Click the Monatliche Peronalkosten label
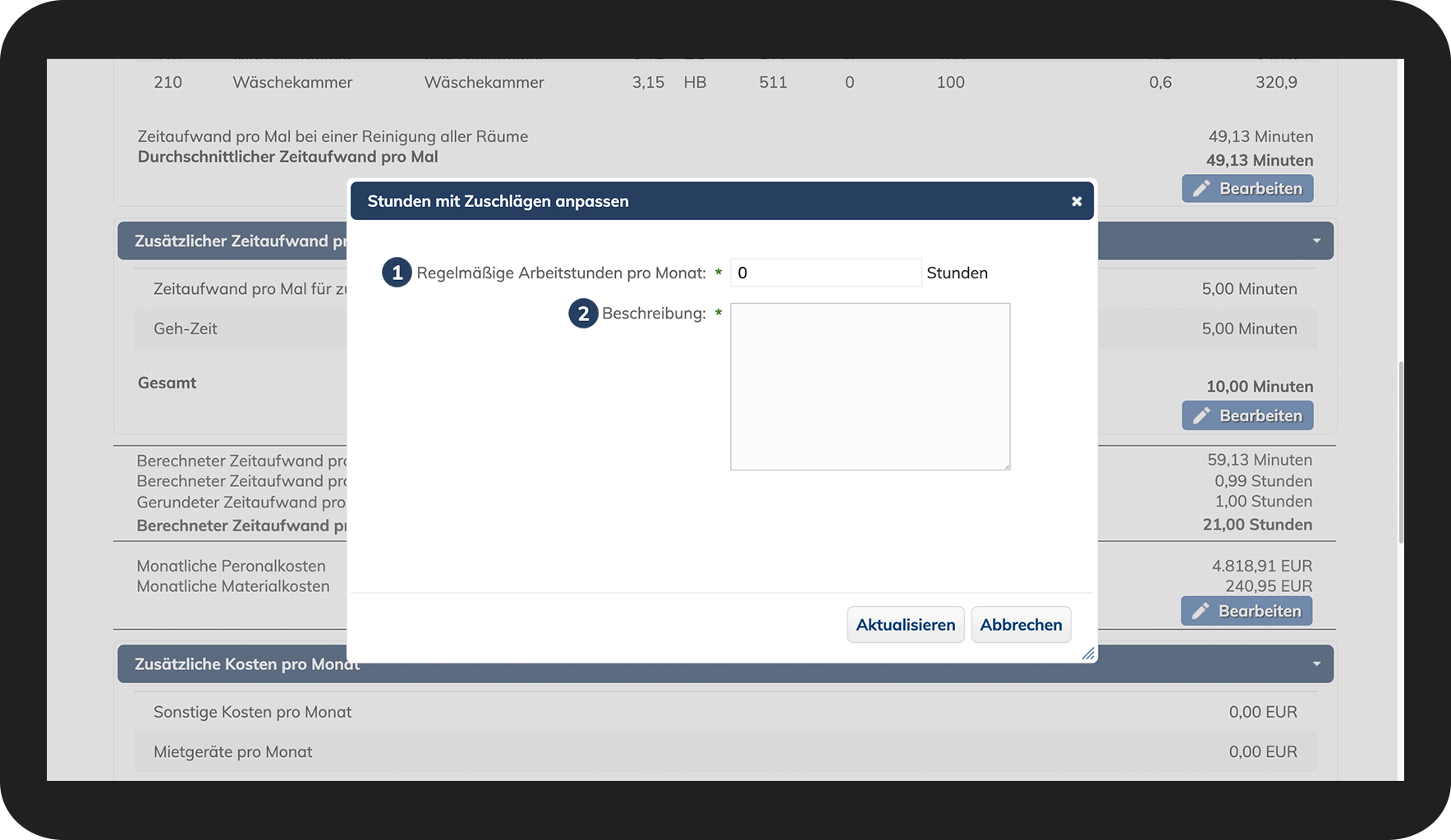 (232, 566)
